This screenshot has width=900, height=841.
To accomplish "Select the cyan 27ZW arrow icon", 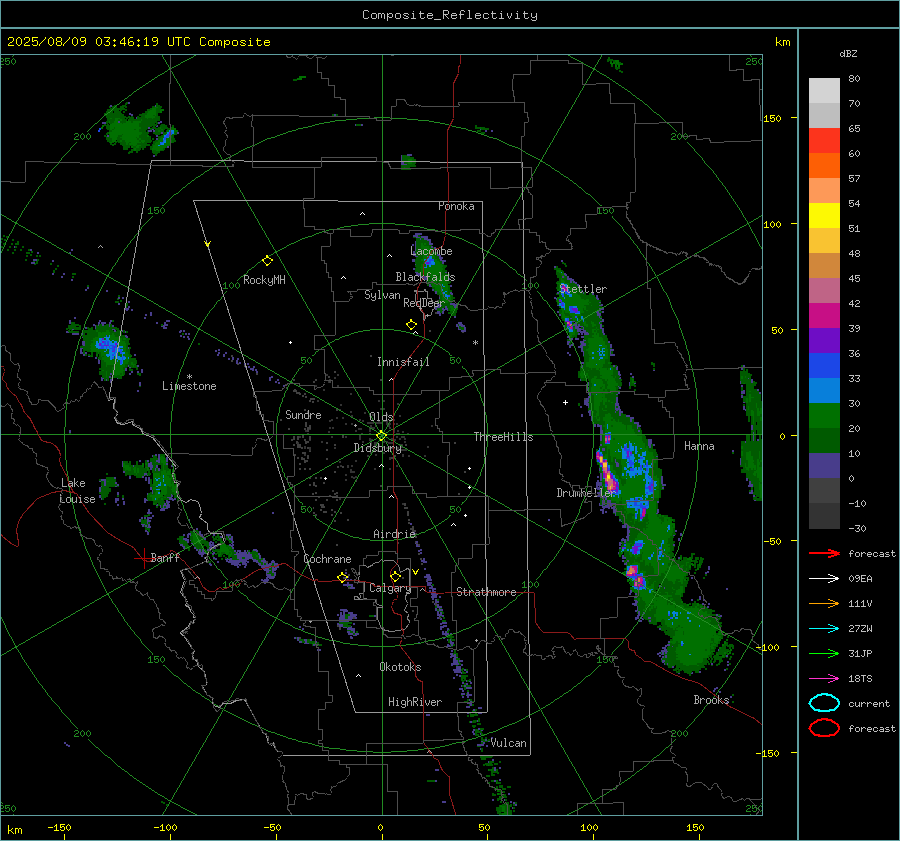I will coord(824,629).
